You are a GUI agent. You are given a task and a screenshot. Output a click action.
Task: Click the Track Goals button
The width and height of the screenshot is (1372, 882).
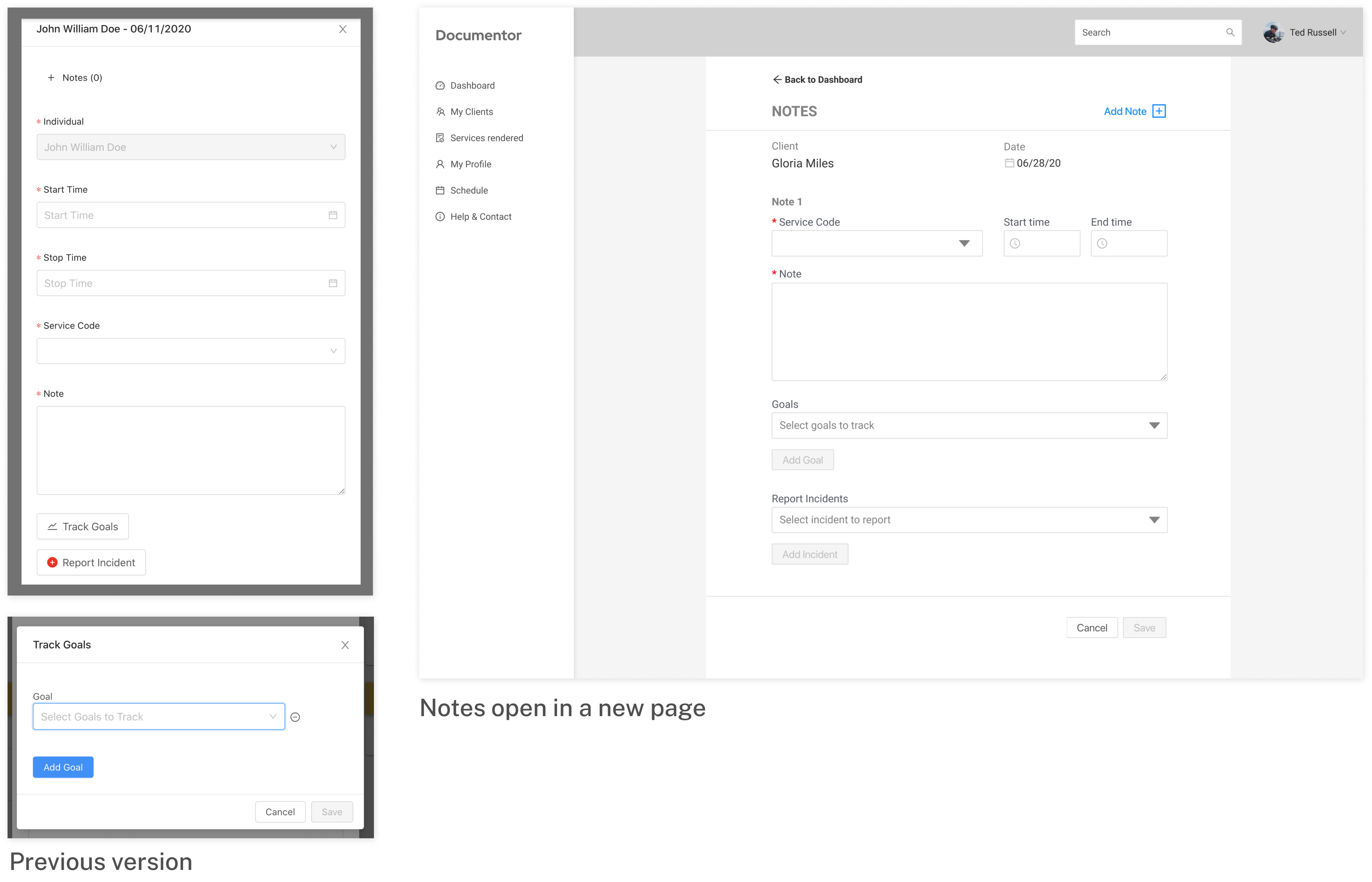(x=83, y=526)
